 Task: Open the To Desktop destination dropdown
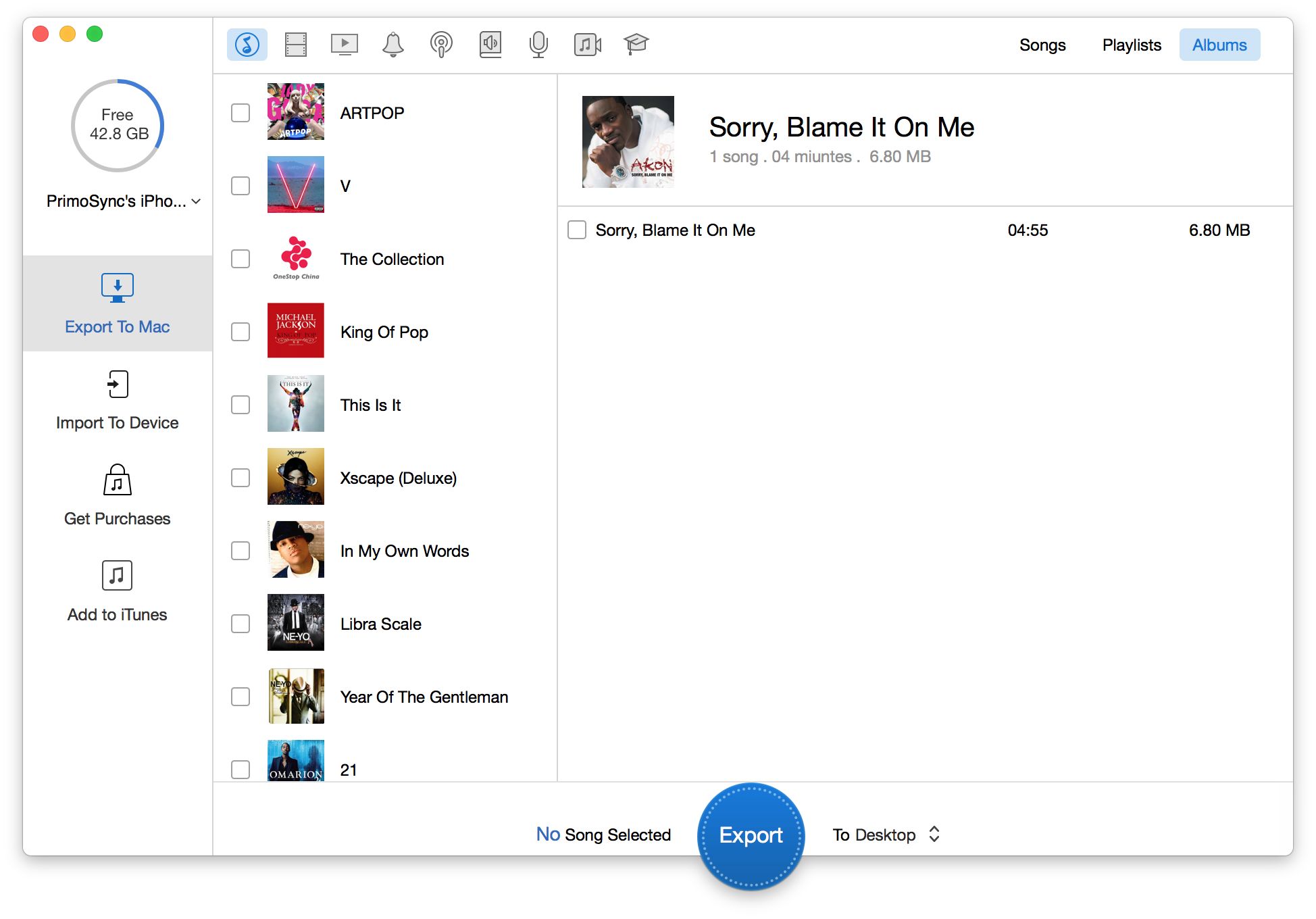[886, 835]
